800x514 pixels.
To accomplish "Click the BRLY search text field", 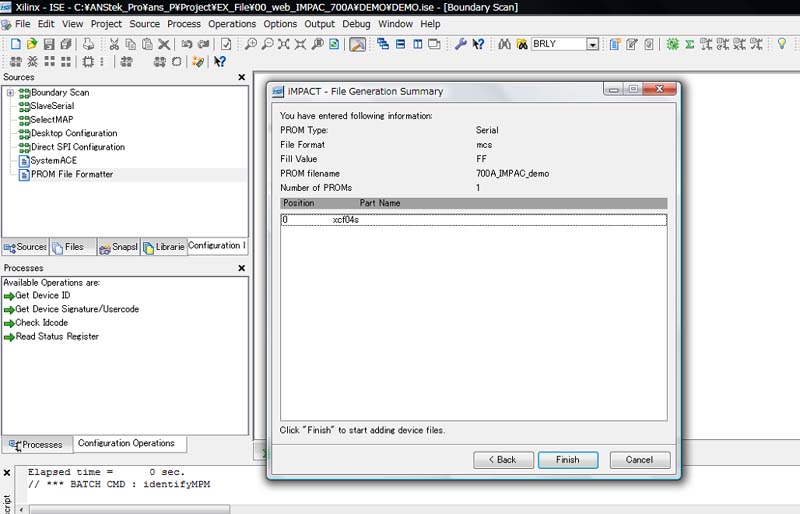I will click(559, 44).
